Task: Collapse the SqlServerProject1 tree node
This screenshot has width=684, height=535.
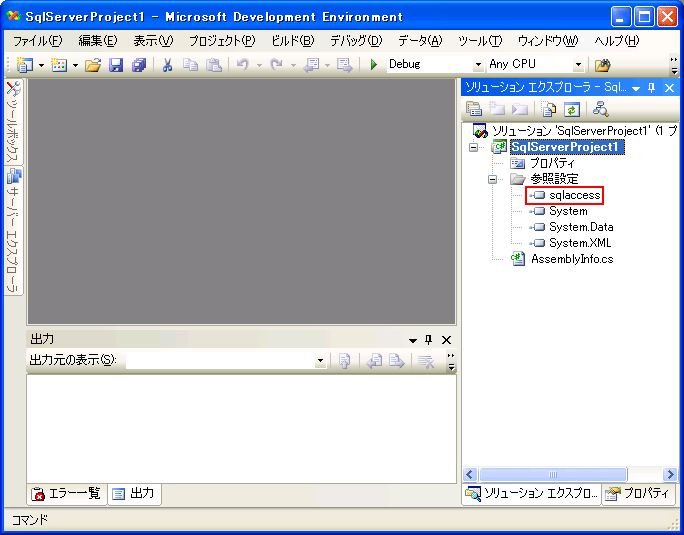Action: 473,147
